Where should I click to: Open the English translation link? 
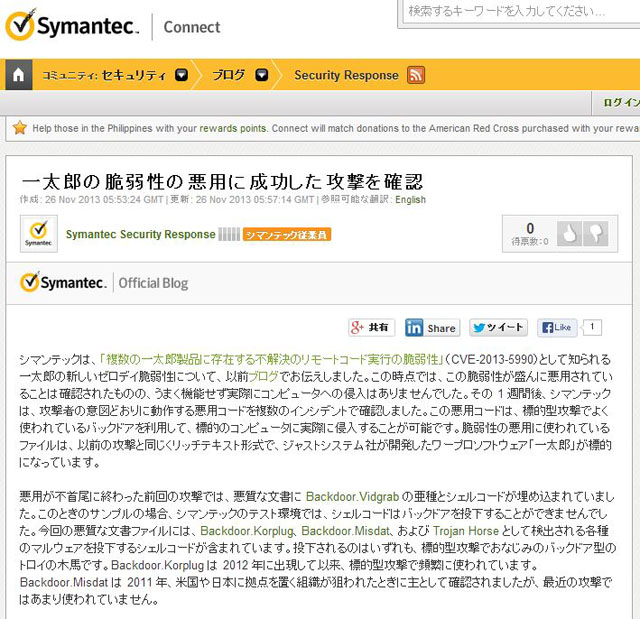410,200
